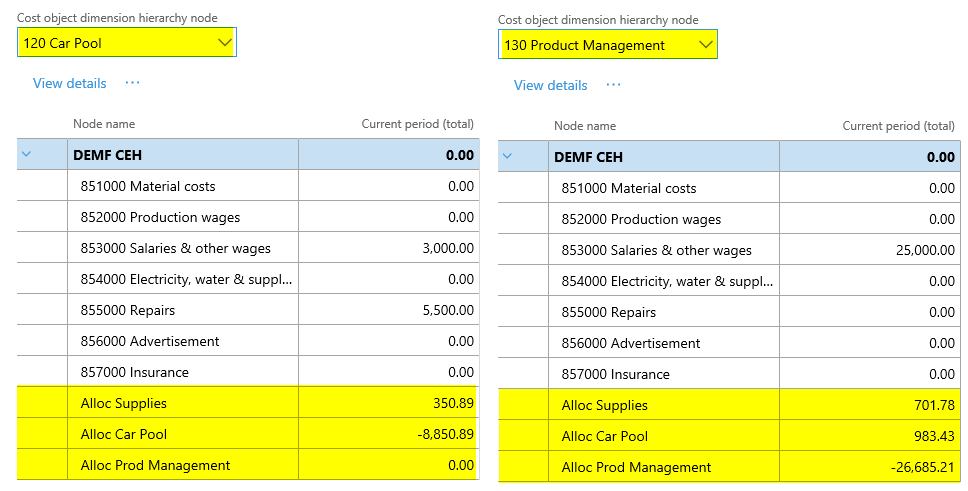968x491 pixels.
Task: Select Alloc Prod Management row in right grid
Action: [636, 467]
